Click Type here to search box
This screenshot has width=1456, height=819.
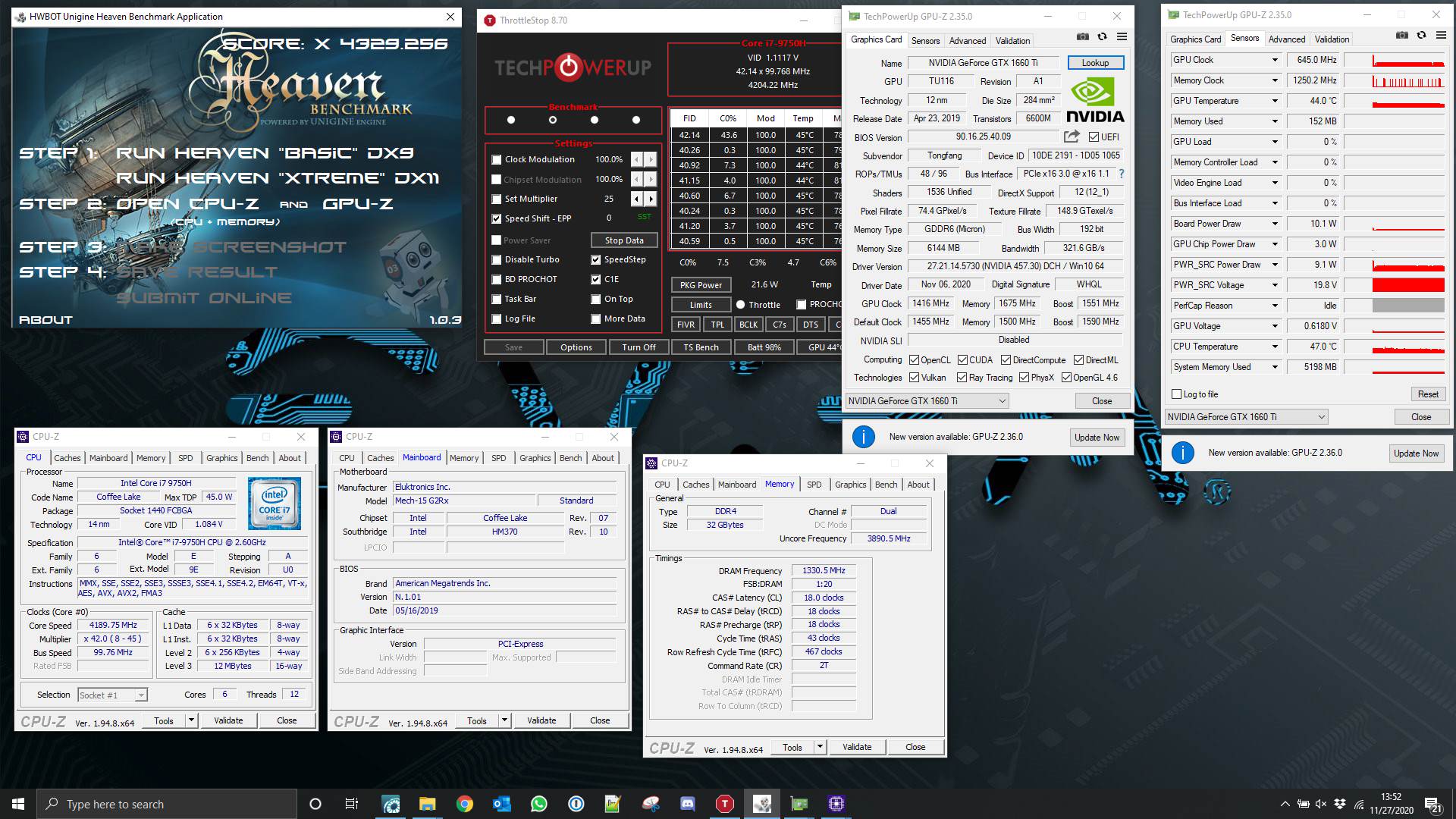pos(166,804)
